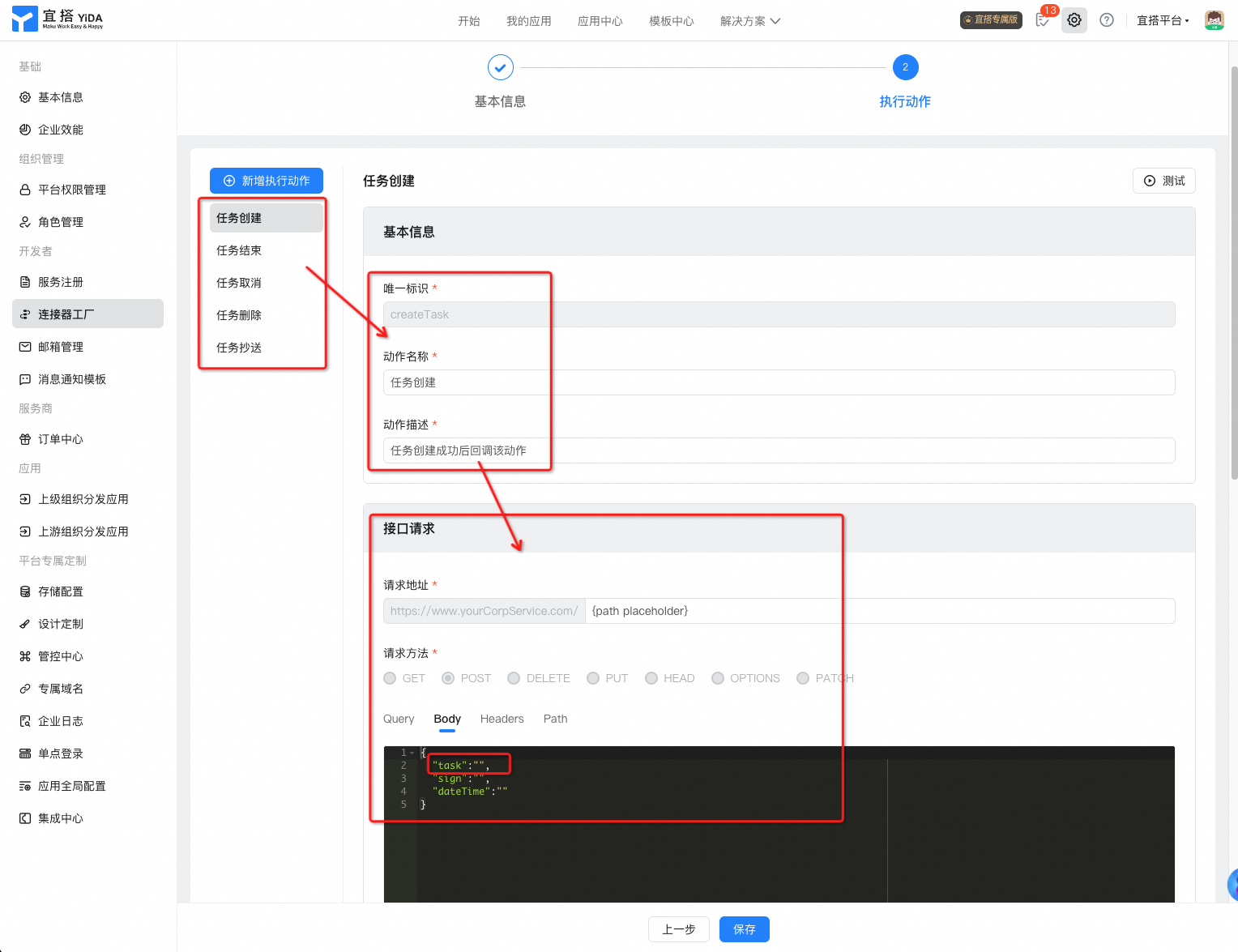The width and height of the screenshot is (1238, 952).
Task: Click the 保存 save button
Action: pos(745,929)
